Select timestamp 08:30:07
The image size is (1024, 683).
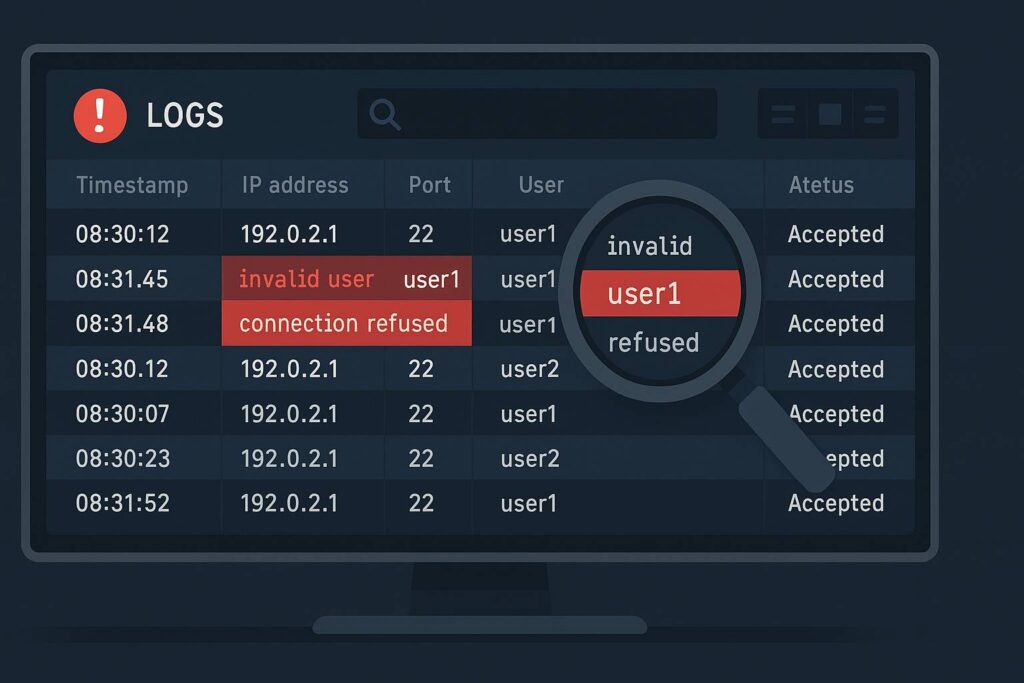[122, 413]
